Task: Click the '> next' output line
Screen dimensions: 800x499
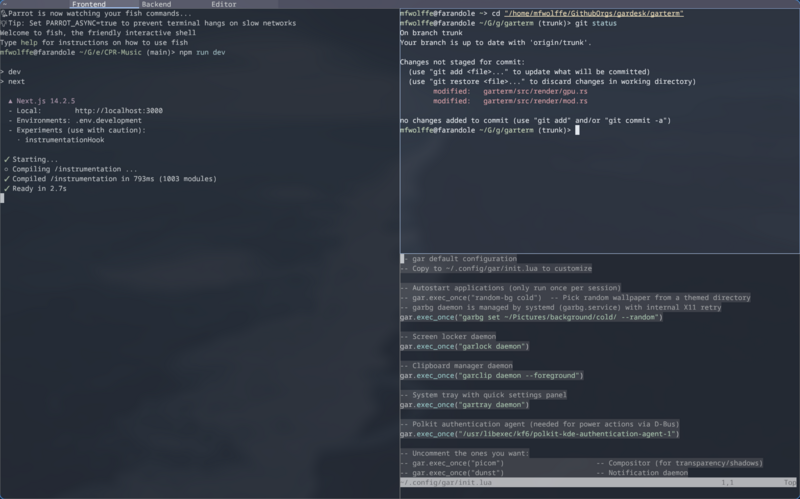Action: (x=12, y=82)
